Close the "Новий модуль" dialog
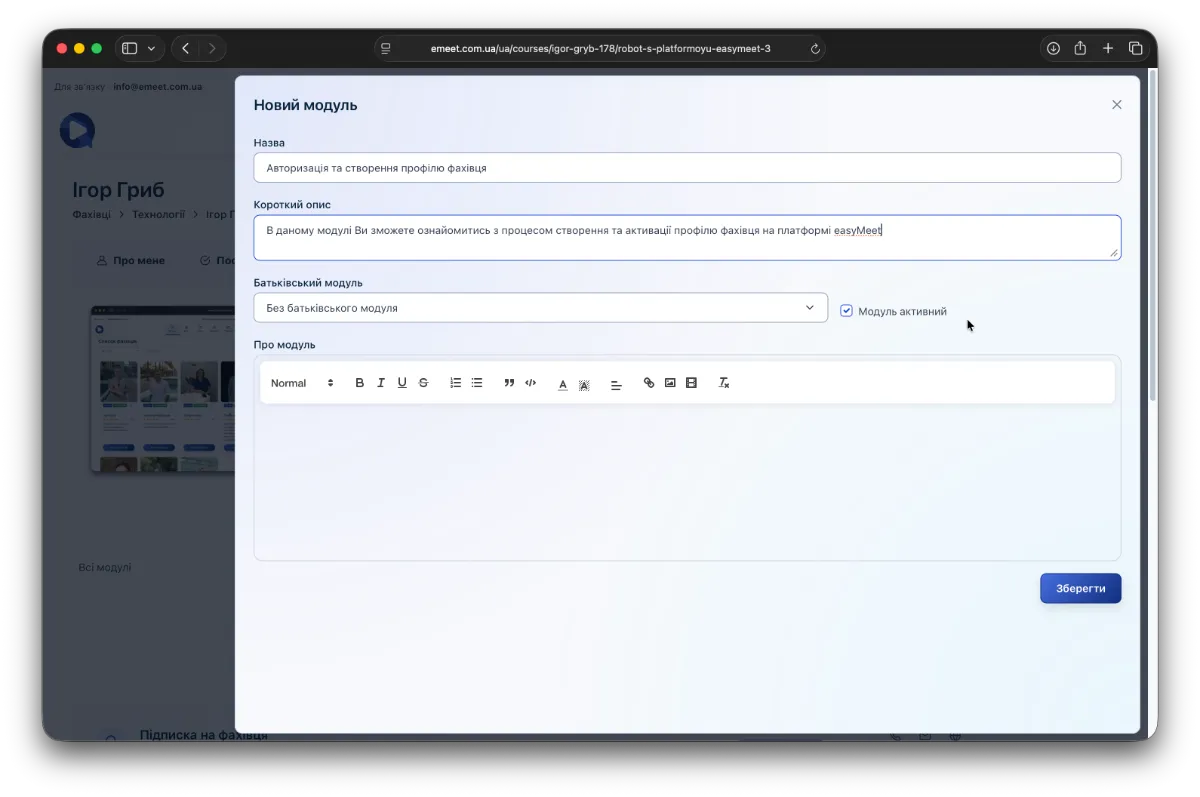1200x797 pixels. [x=1117, y=105]
